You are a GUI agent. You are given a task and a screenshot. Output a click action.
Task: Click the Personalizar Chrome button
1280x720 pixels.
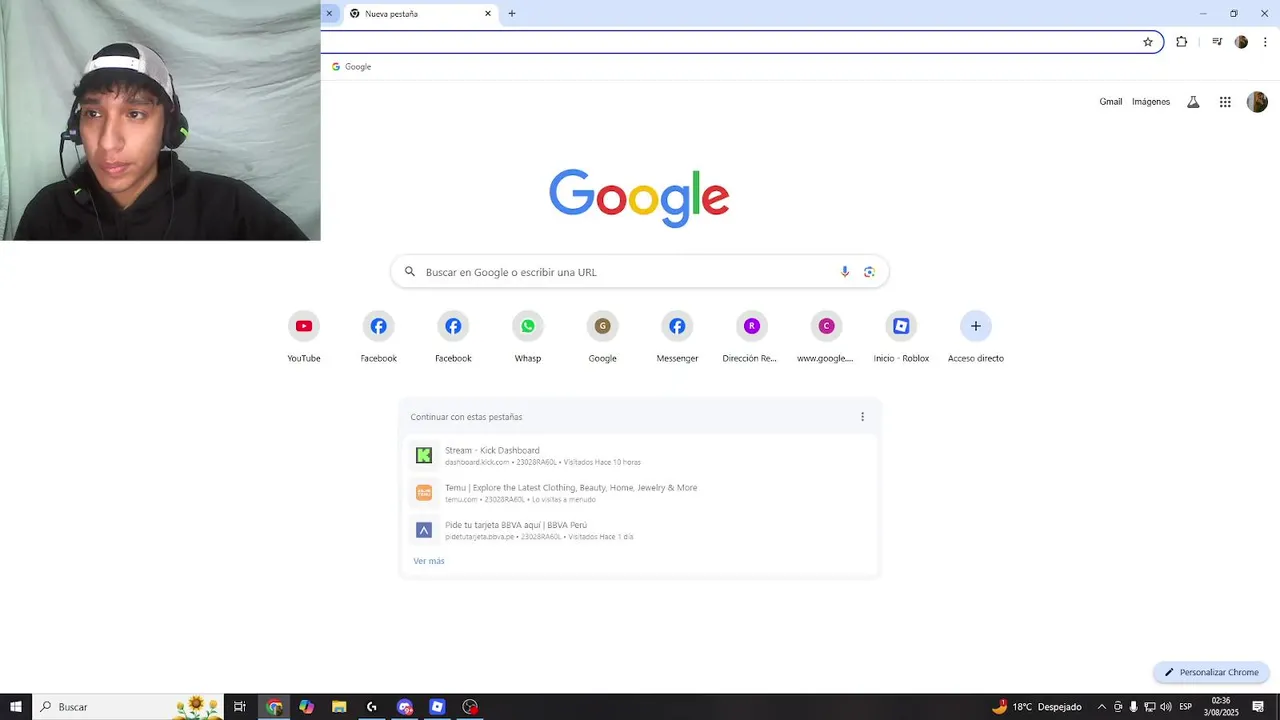tap(1211, 672)
